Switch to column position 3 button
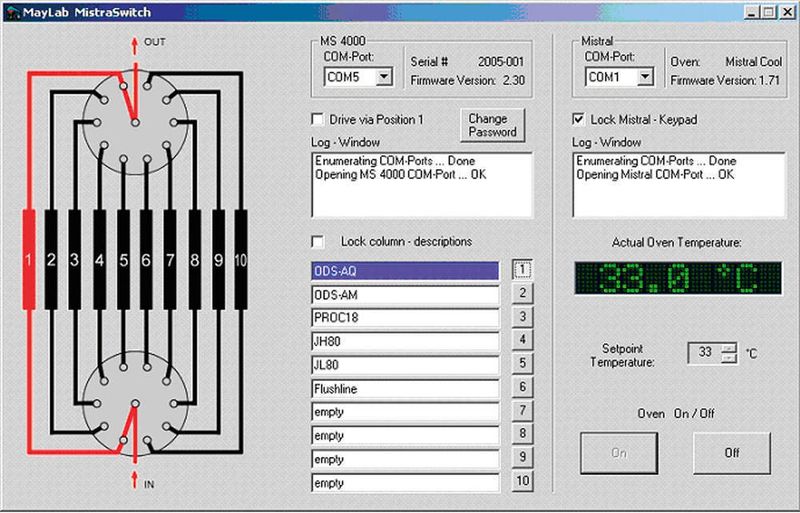The image size is (800, 513). click(522, 316)
